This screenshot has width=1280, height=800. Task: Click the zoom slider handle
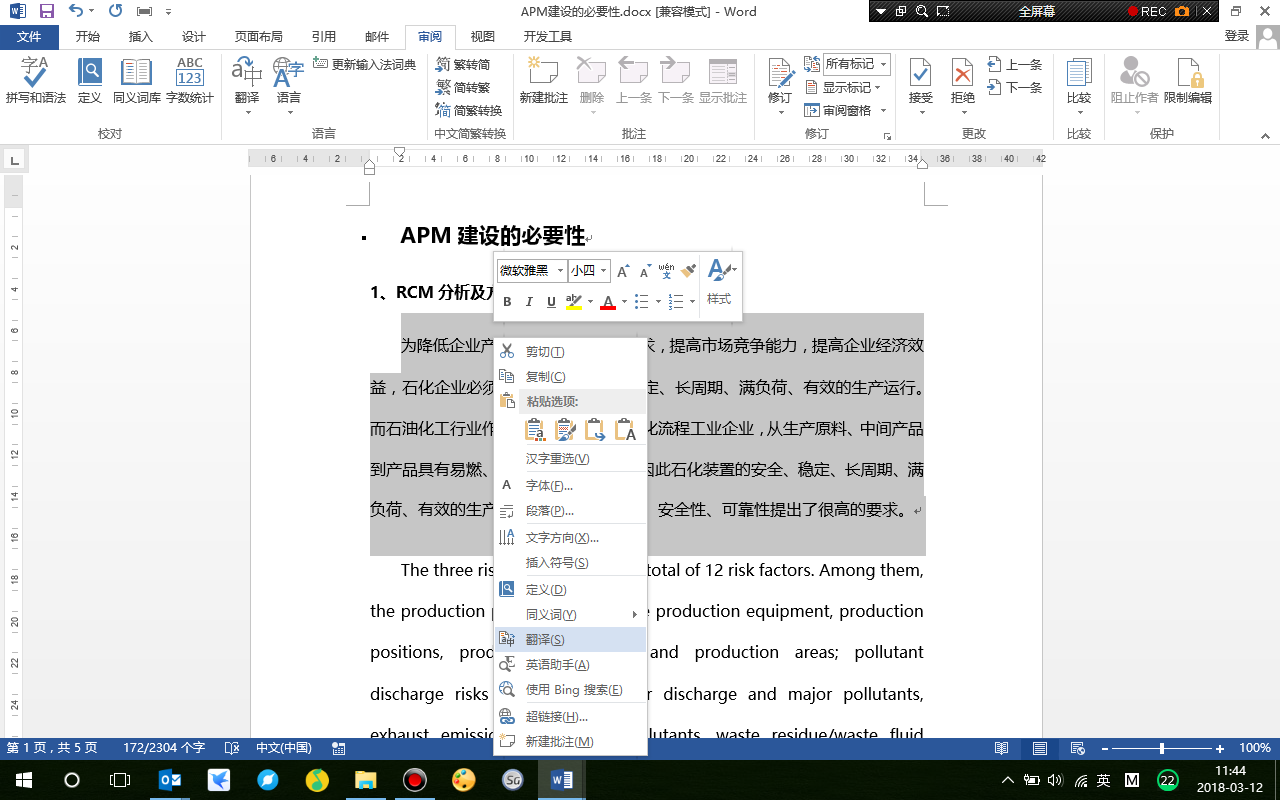[x=1161, y=748]
